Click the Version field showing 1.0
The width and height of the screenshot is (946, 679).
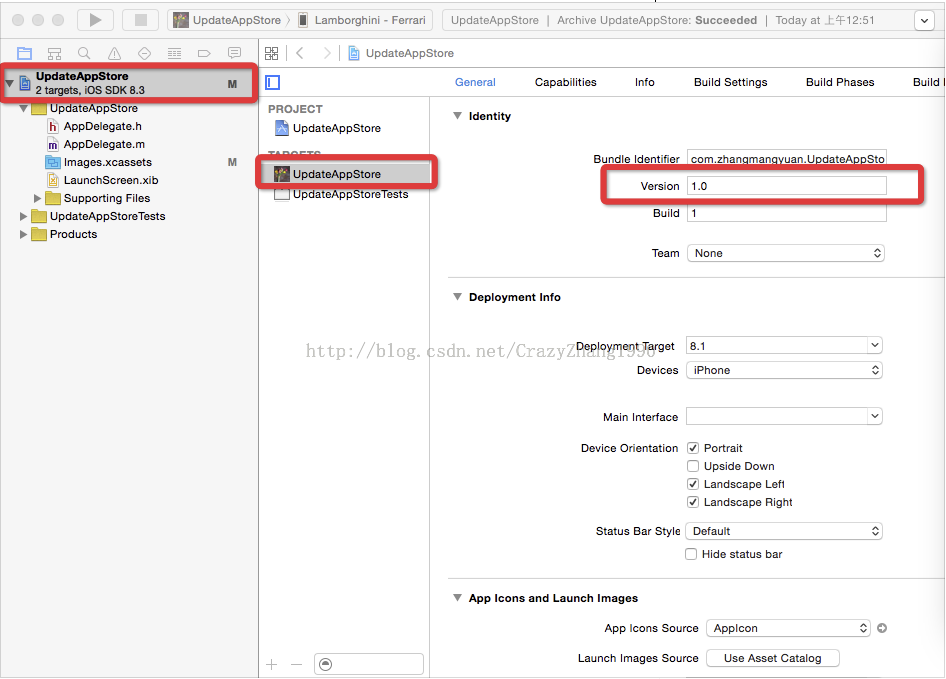pyautogui.click(x=787, y=186)
